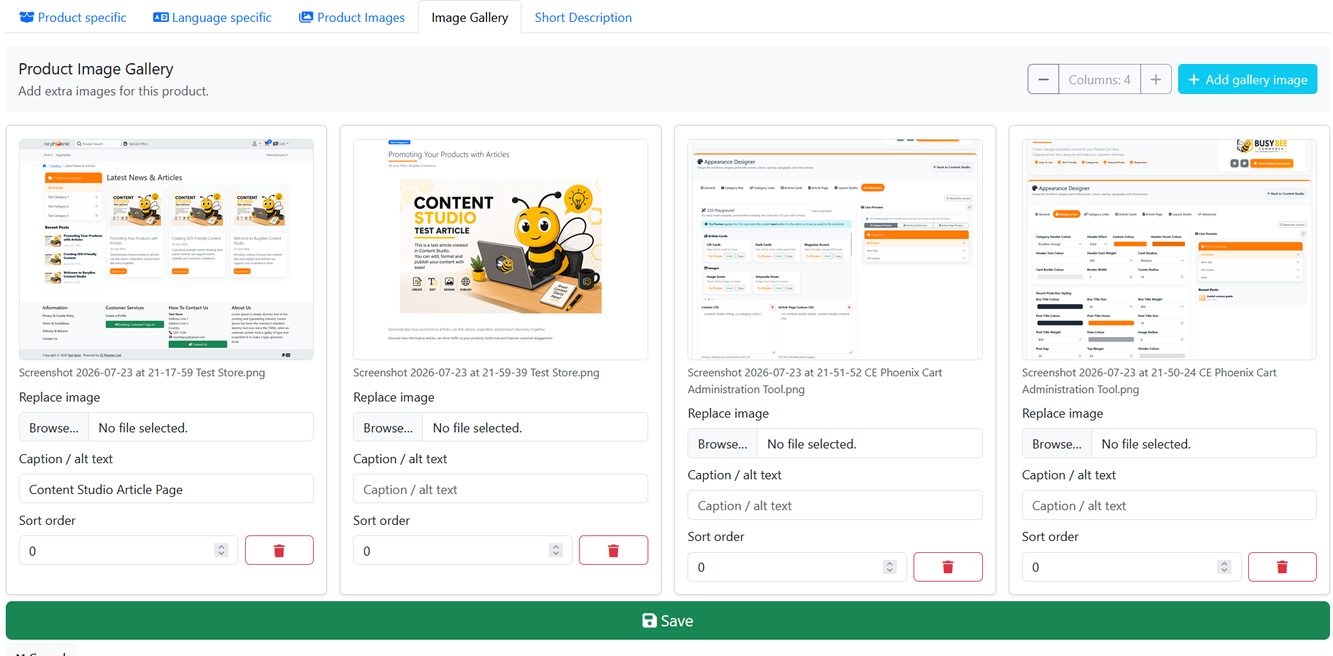The image size is (1333, 656).
Task: Delete the 21-50-24 Administration Tool image
Action: point(1282,566)
